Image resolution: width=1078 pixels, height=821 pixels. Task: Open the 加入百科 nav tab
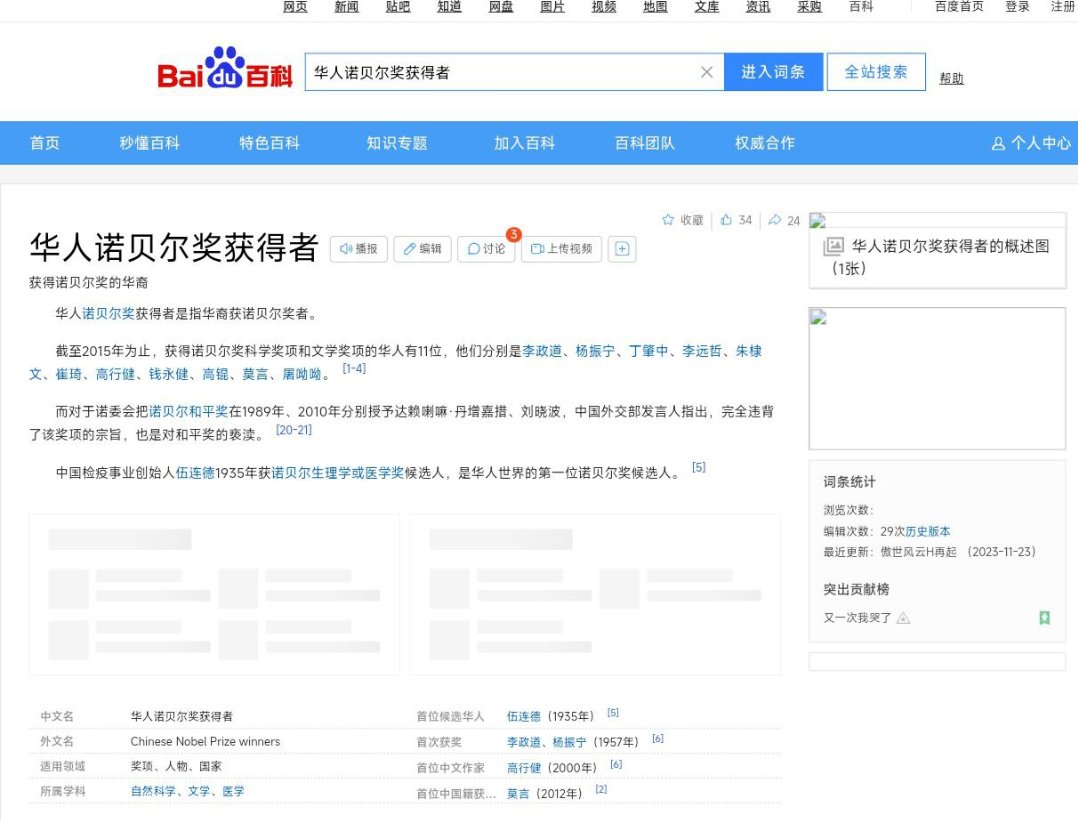[524, 143]
